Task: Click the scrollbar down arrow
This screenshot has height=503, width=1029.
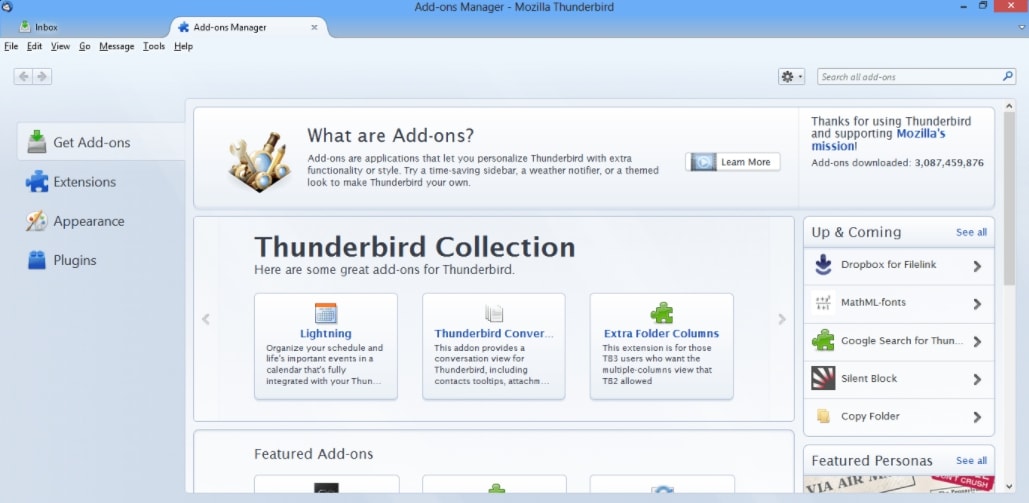Action: [x=1009, y=487]
